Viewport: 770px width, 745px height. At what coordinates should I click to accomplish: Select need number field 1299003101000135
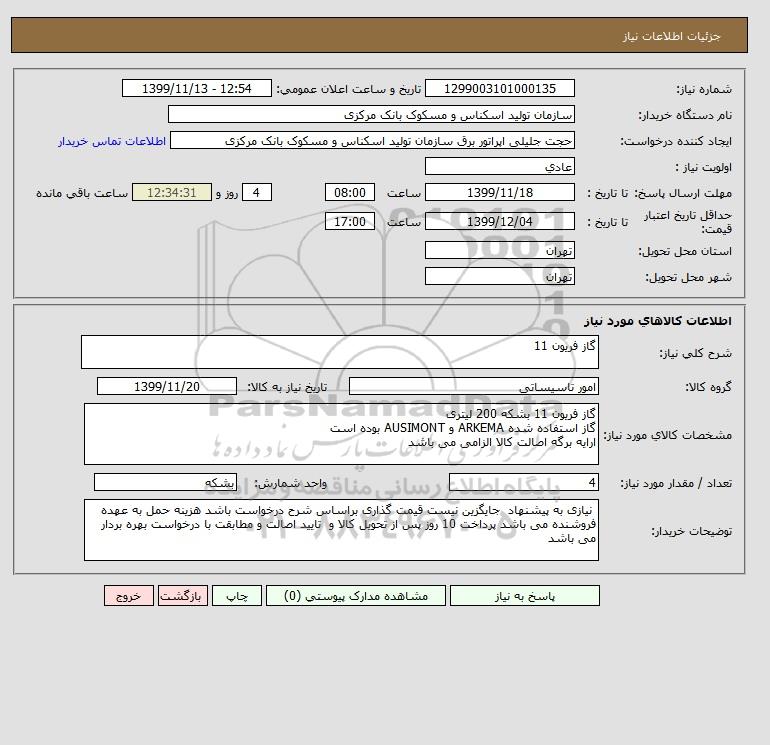(x=499, y=88)
